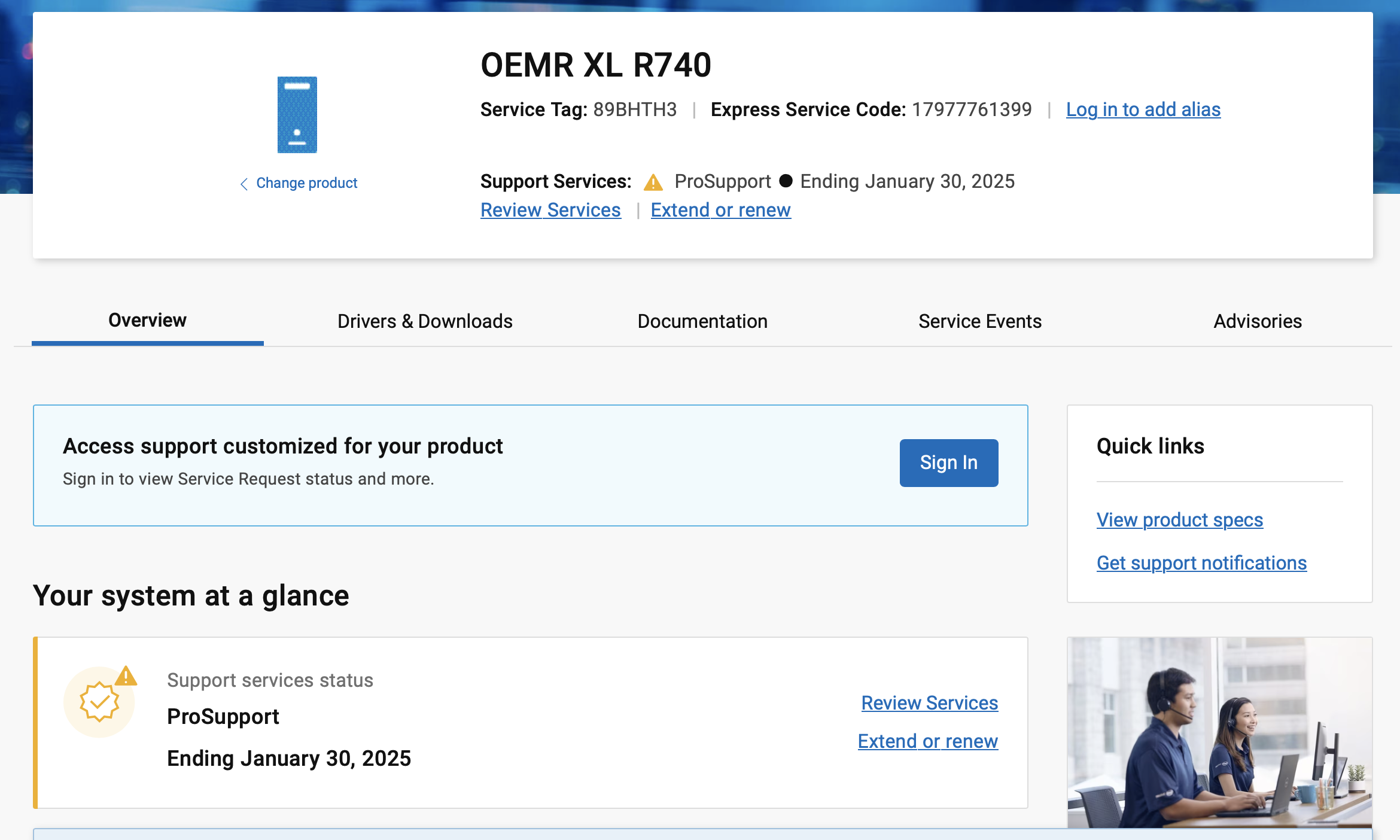This screenshot has width=1400, height=840.
Task: Select Express Service Code 17977761399
Action: [x=972, y=109]
